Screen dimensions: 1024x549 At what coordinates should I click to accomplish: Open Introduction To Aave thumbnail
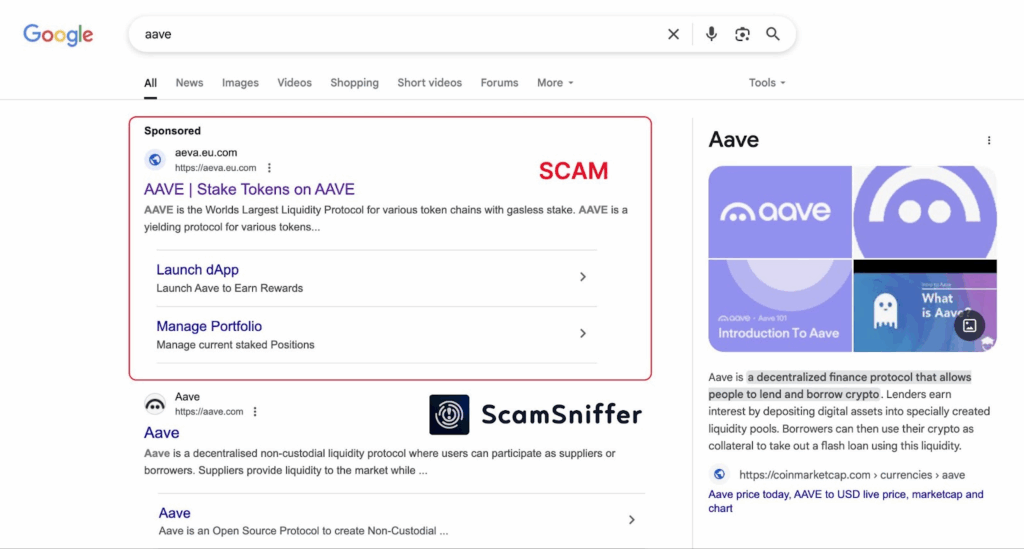(x=780, y=306)
